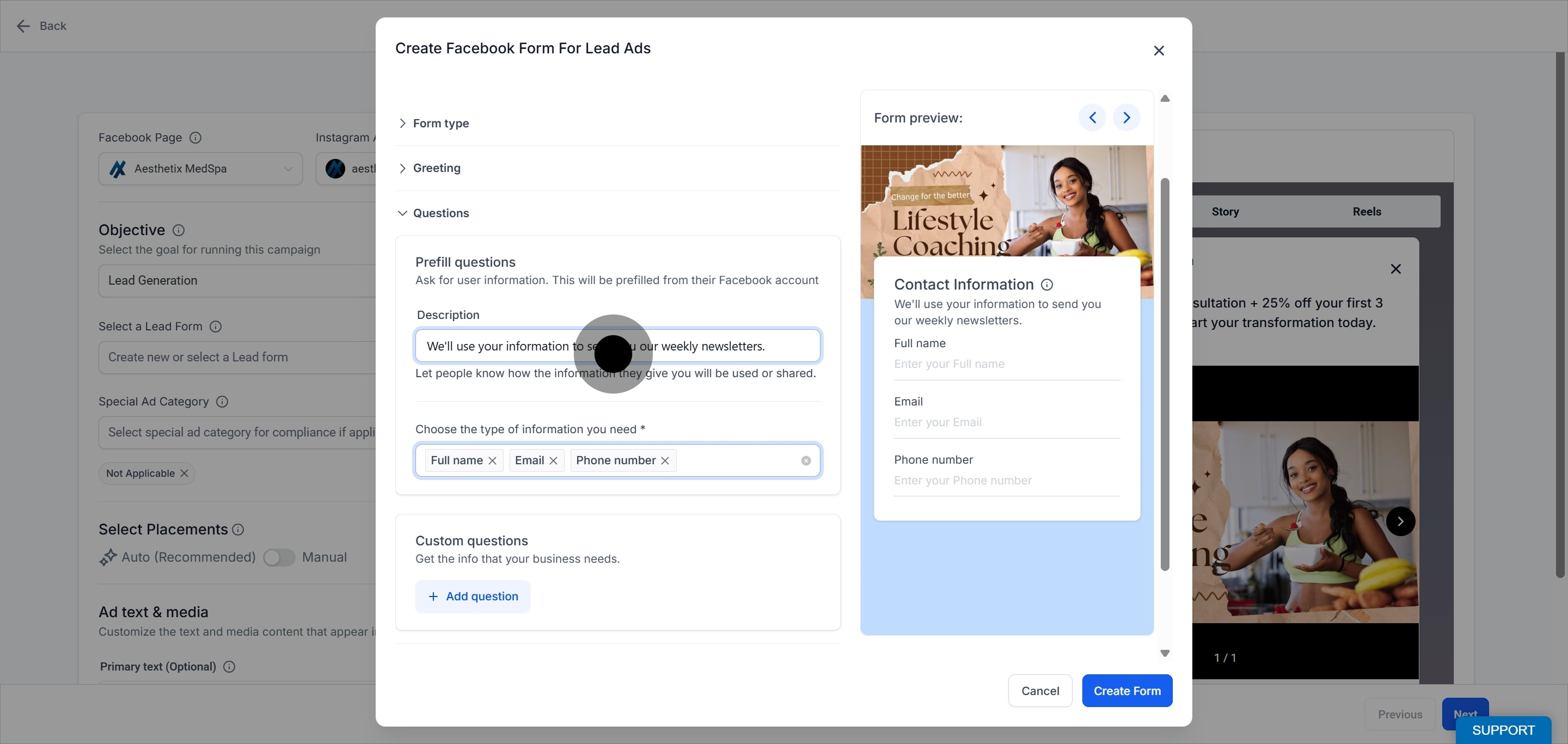Remove Not Applicable category chip

click(x=185, y=474)
